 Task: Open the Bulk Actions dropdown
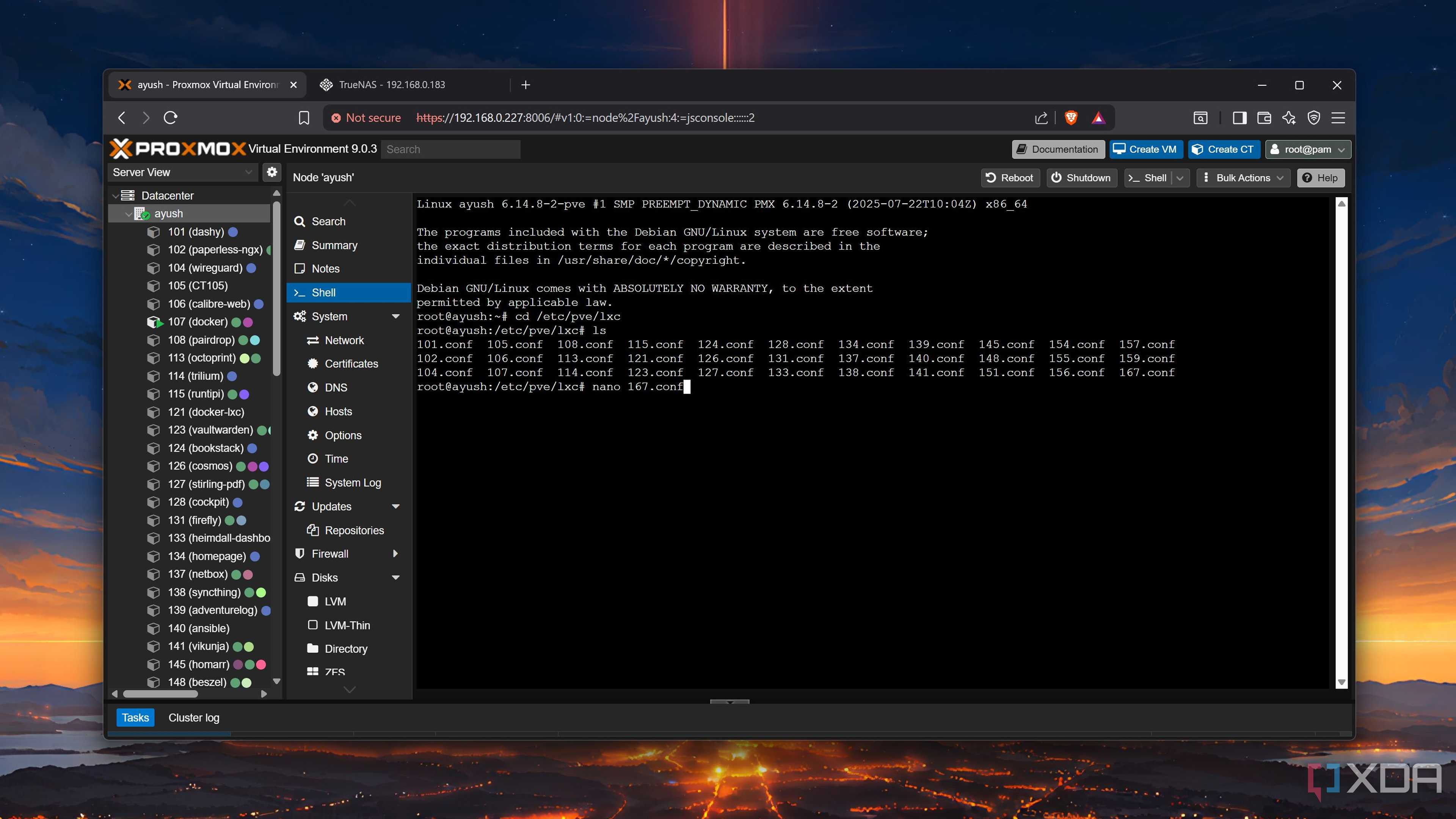(1243, 178)
